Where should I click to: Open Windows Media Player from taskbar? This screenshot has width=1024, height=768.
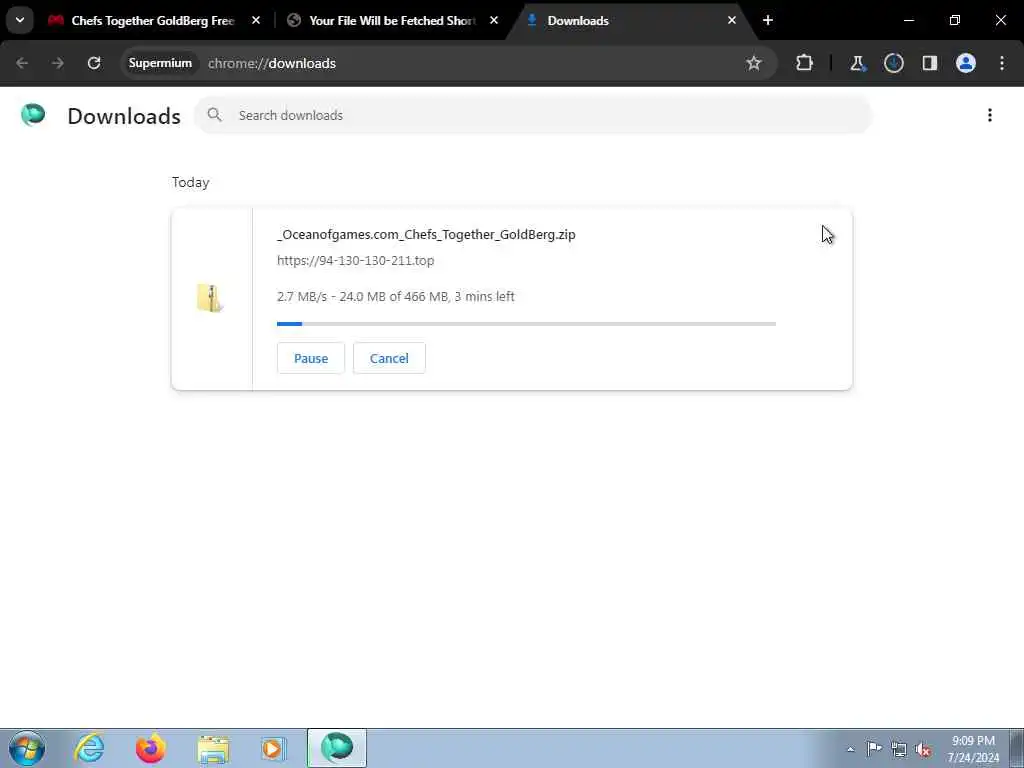[x=273, y=748]
